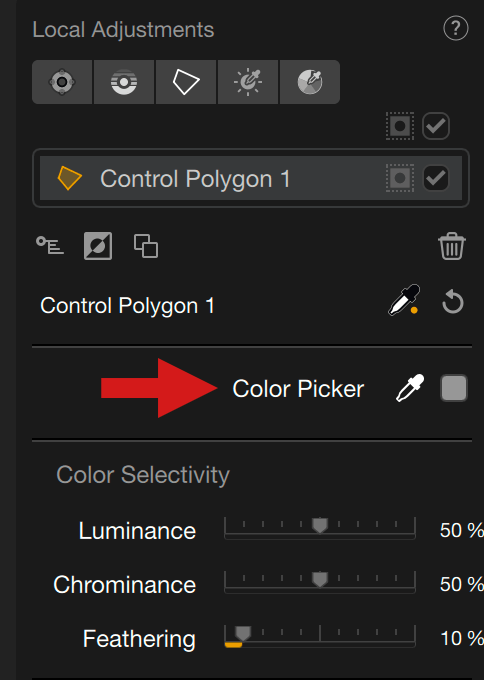Select the Control Polygon tool icon
Screen dimensions: 484x680
click(x=186, y=82)
